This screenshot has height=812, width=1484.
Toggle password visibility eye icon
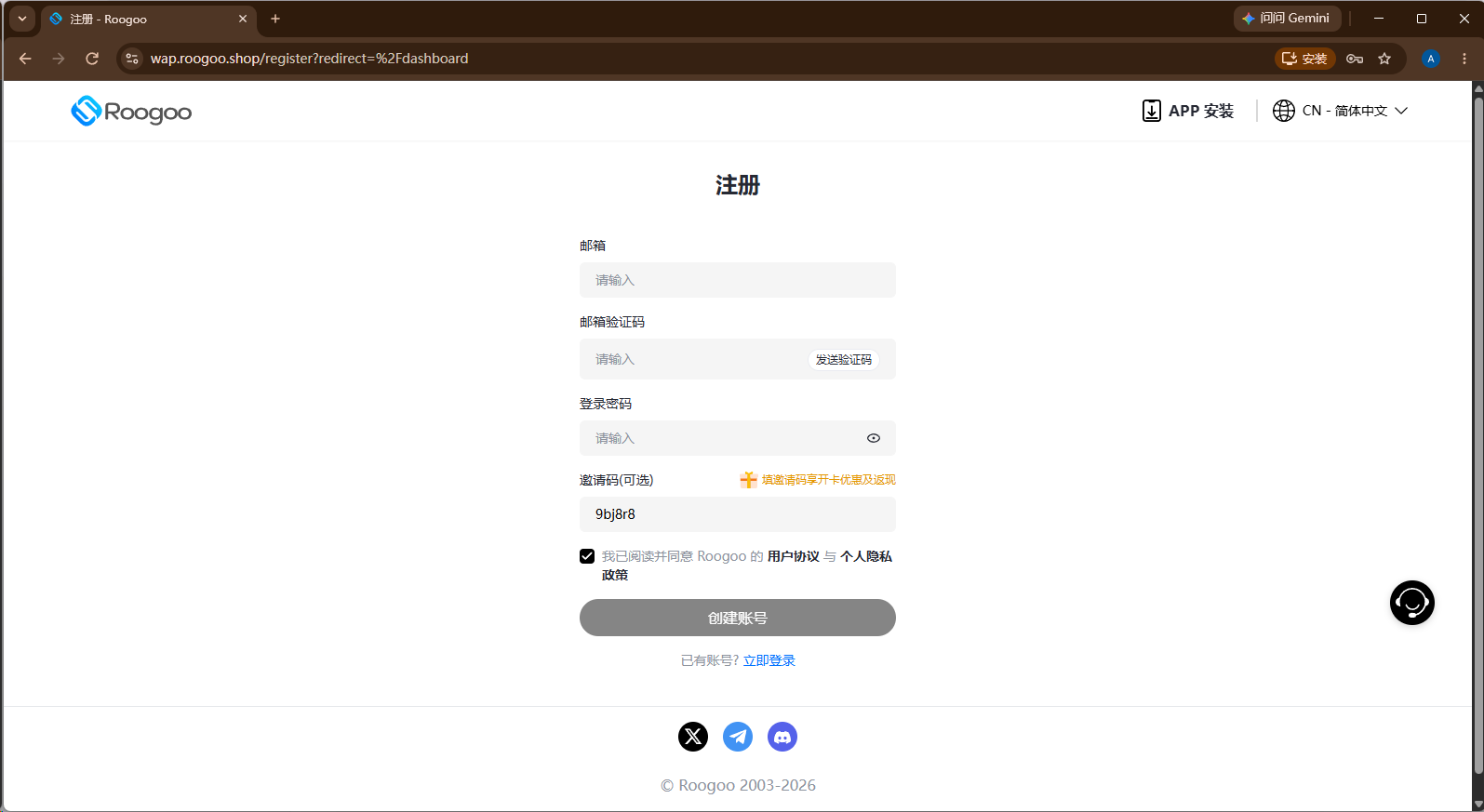coord(874,438)
